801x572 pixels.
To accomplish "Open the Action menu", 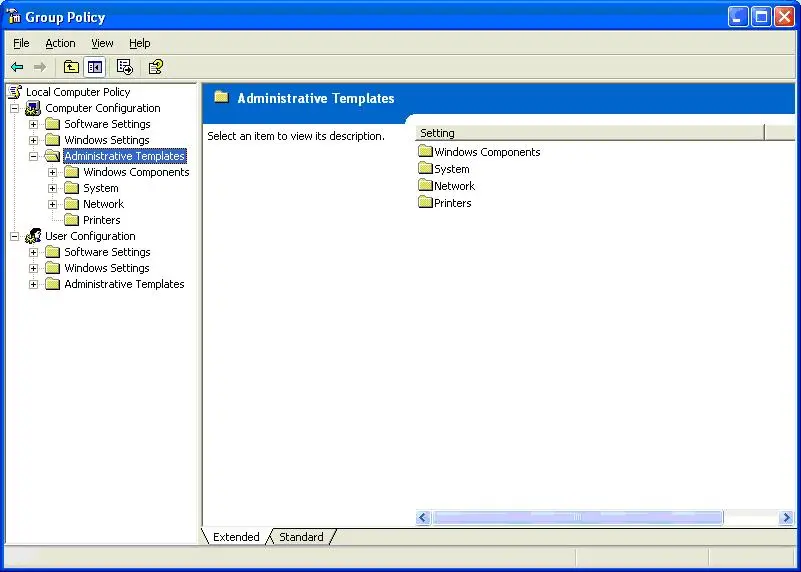I will click(x=60, y=43).
